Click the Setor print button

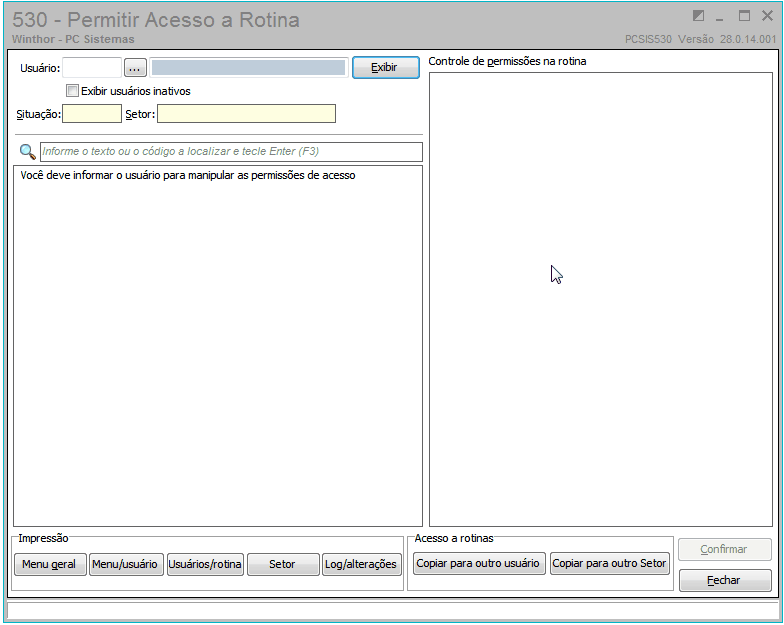283,564
